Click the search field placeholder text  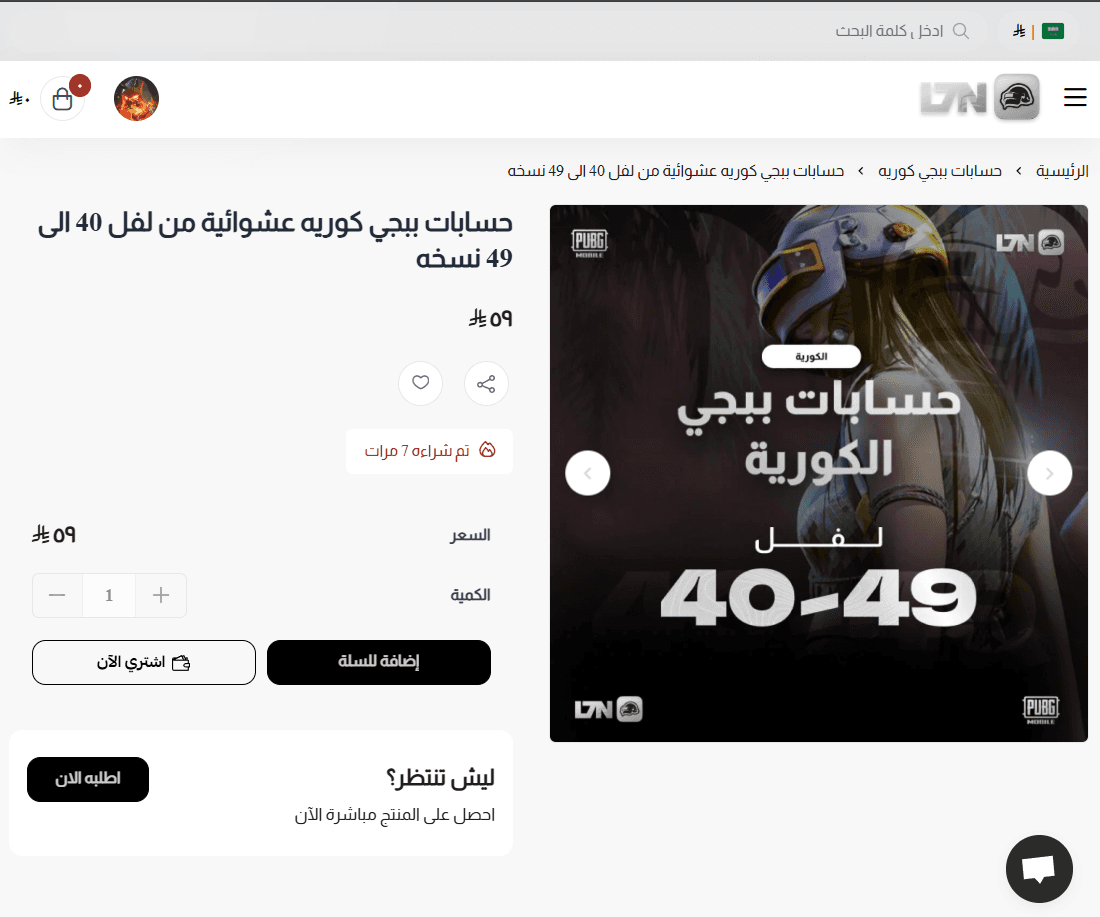pos(889,31)
